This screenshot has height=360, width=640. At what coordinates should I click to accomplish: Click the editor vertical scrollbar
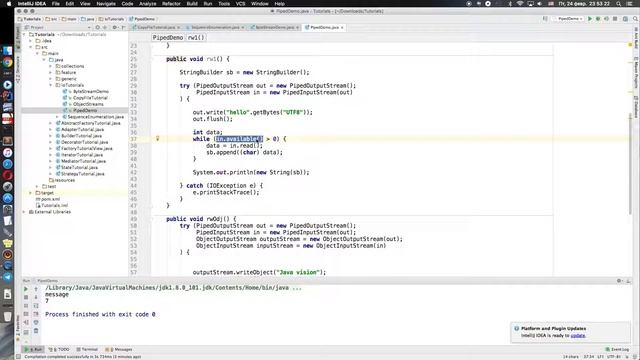tap(631, 163)
